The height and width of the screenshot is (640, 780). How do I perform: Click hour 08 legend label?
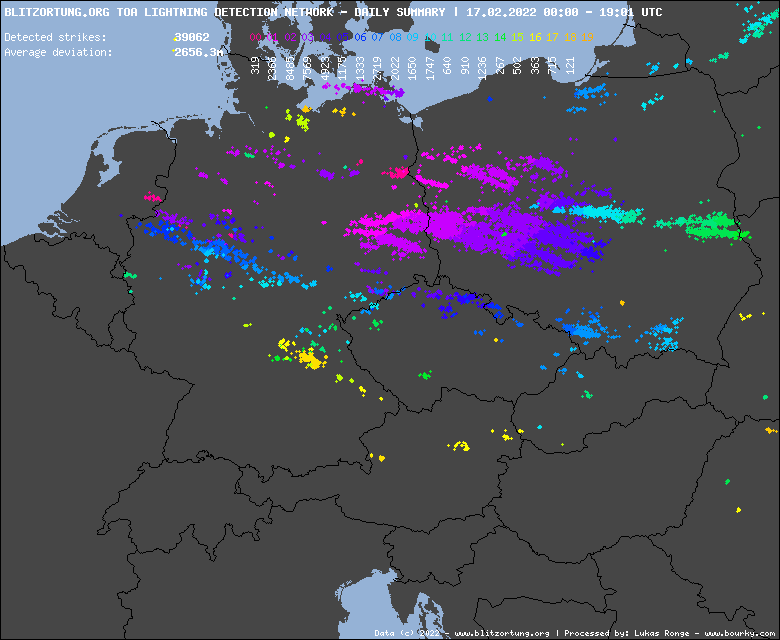tap(395, 37)
